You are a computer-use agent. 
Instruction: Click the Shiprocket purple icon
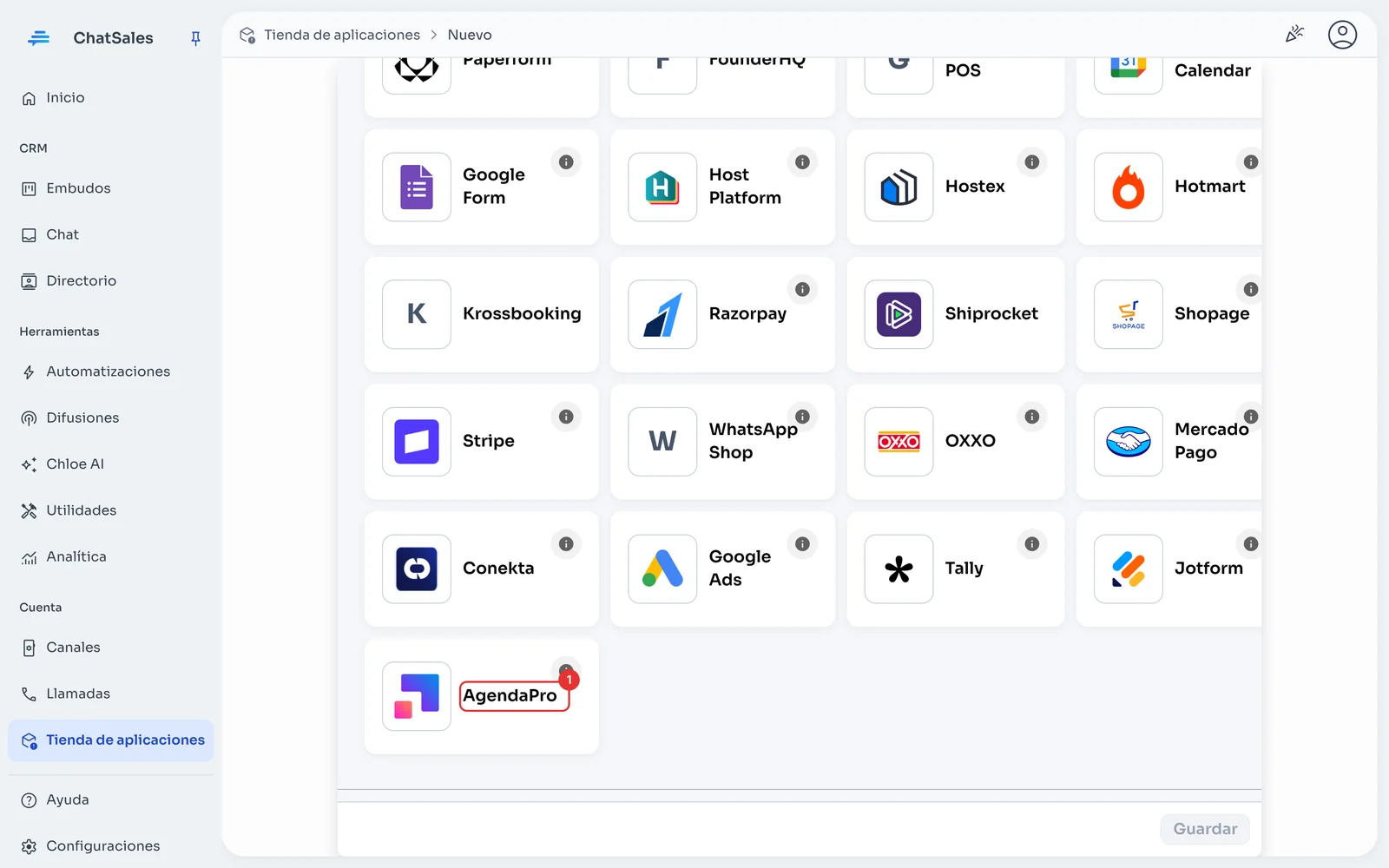pyautogui.click(x=899, y=314)
